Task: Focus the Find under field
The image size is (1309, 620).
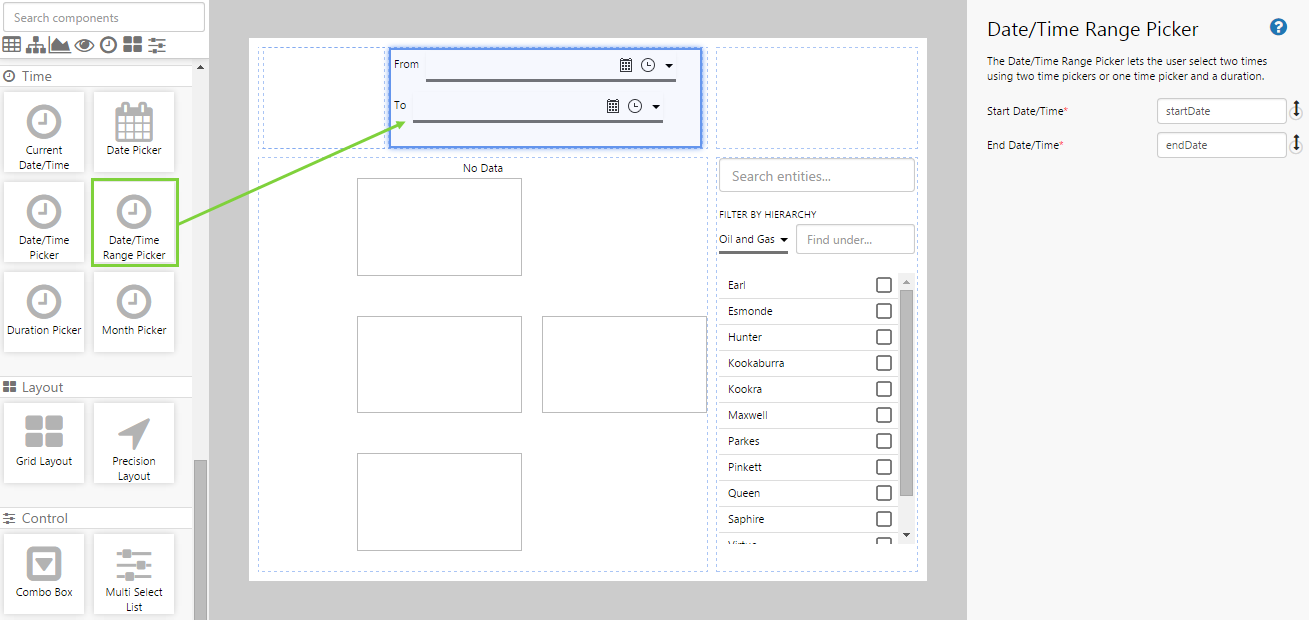Action: pos(855,240)
